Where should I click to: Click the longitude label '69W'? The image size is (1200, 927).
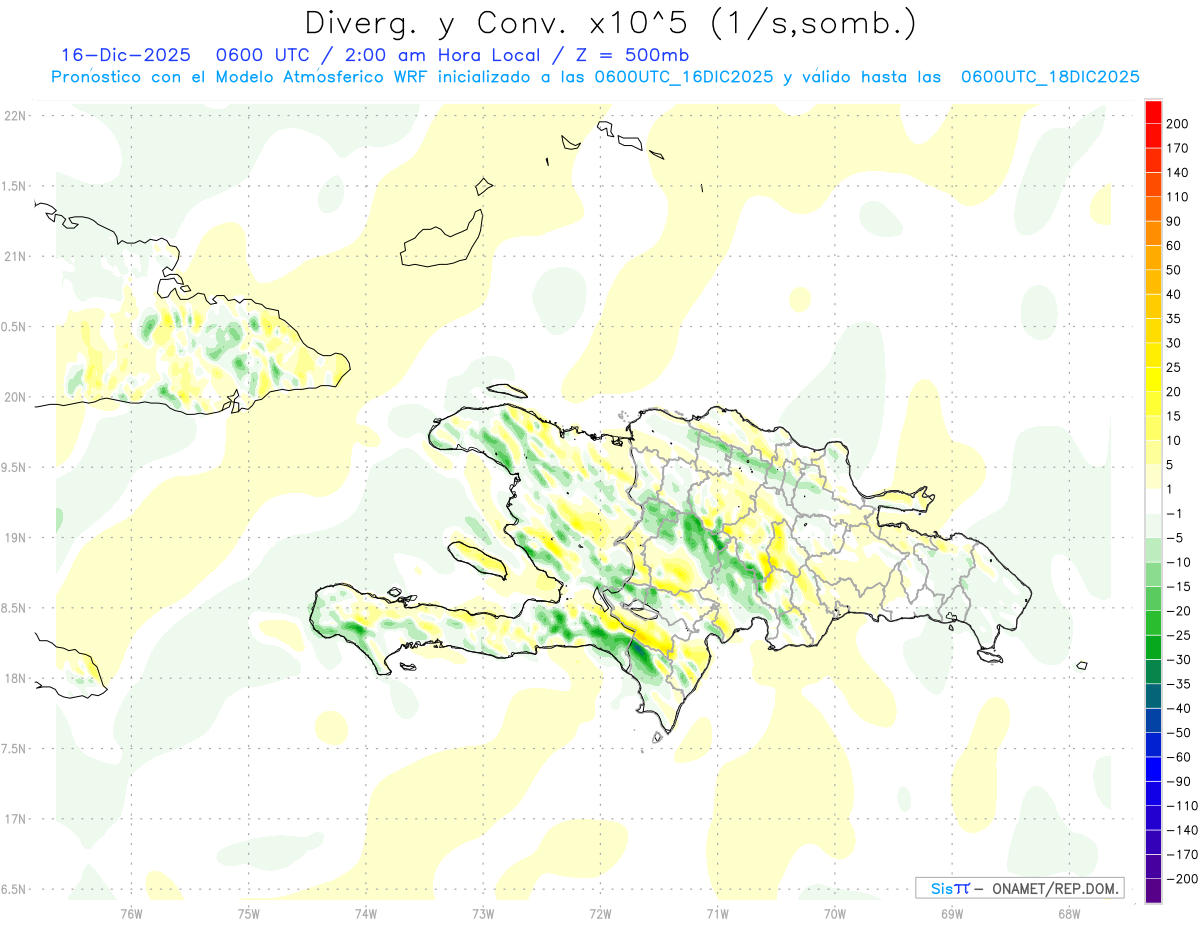click(x=951, y=914)
